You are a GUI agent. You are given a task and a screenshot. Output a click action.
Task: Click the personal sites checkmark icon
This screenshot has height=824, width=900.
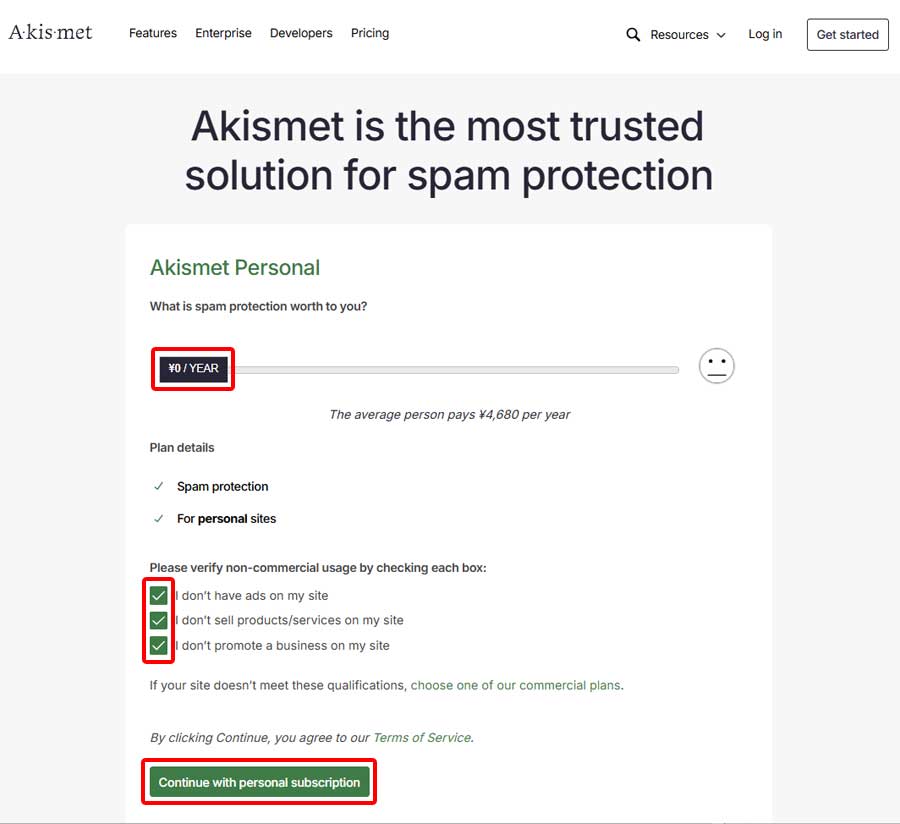click(158, 519)
